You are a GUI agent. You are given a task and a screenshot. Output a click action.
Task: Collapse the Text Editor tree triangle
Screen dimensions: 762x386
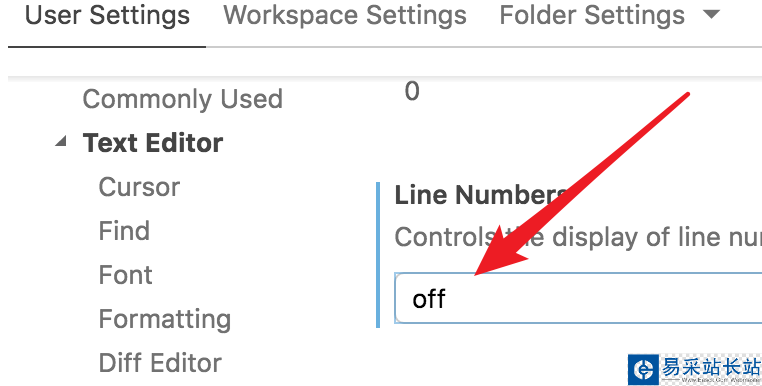pos(61,141)
